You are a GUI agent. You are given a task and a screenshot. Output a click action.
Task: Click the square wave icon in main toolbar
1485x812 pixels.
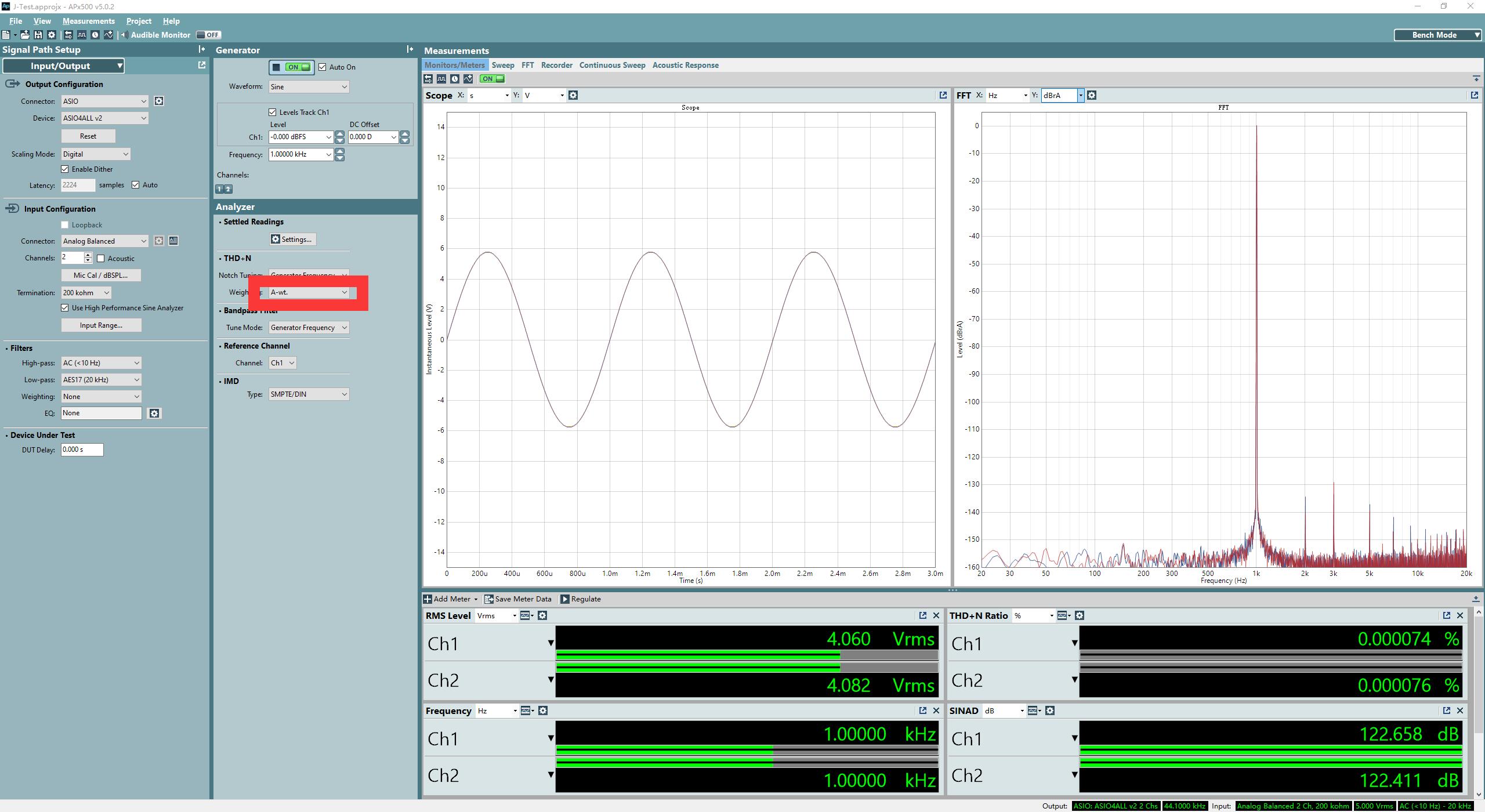82,35
